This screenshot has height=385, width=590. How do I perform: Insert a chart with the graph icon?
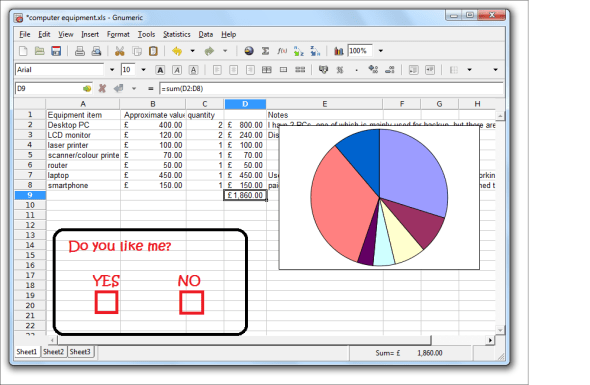pyautogui.click(x=339, y=51)
